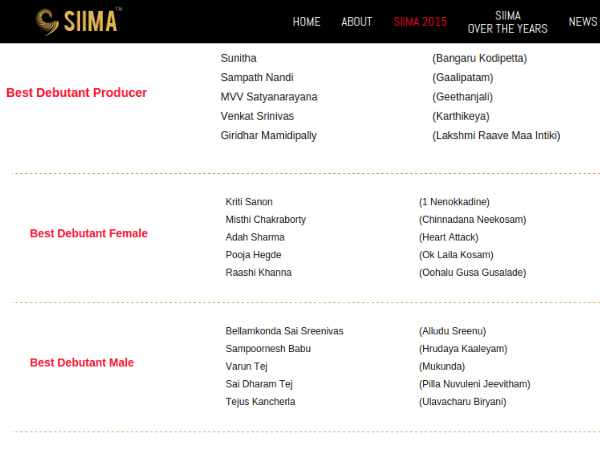Click the film (Lakshmi Raave Maa Intiki)
The height and width of the screenshot is (450, 600).
point(496,136)
